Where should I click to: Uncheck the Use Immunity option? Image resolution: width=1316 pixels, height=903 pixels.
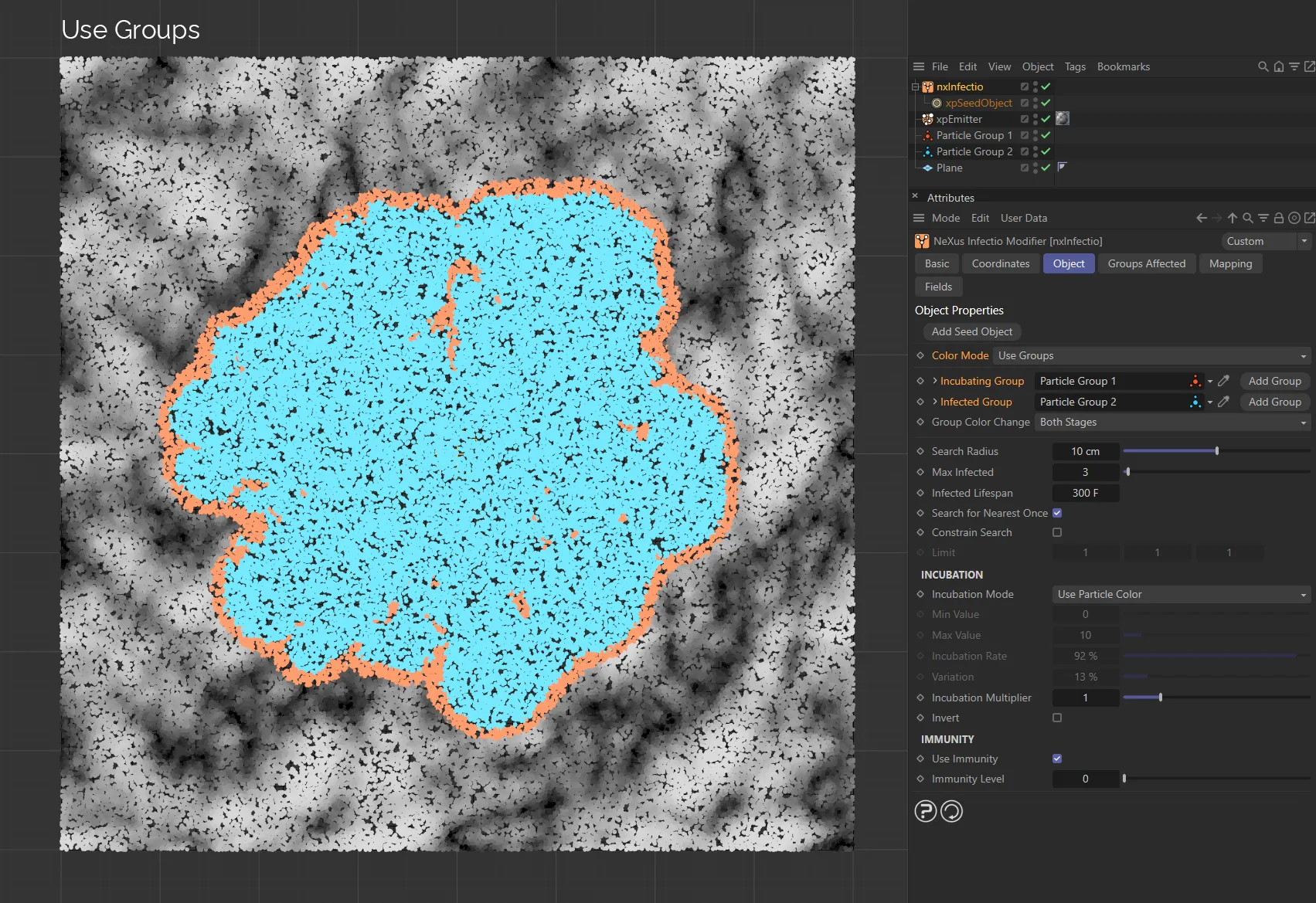pos(1056,759)
